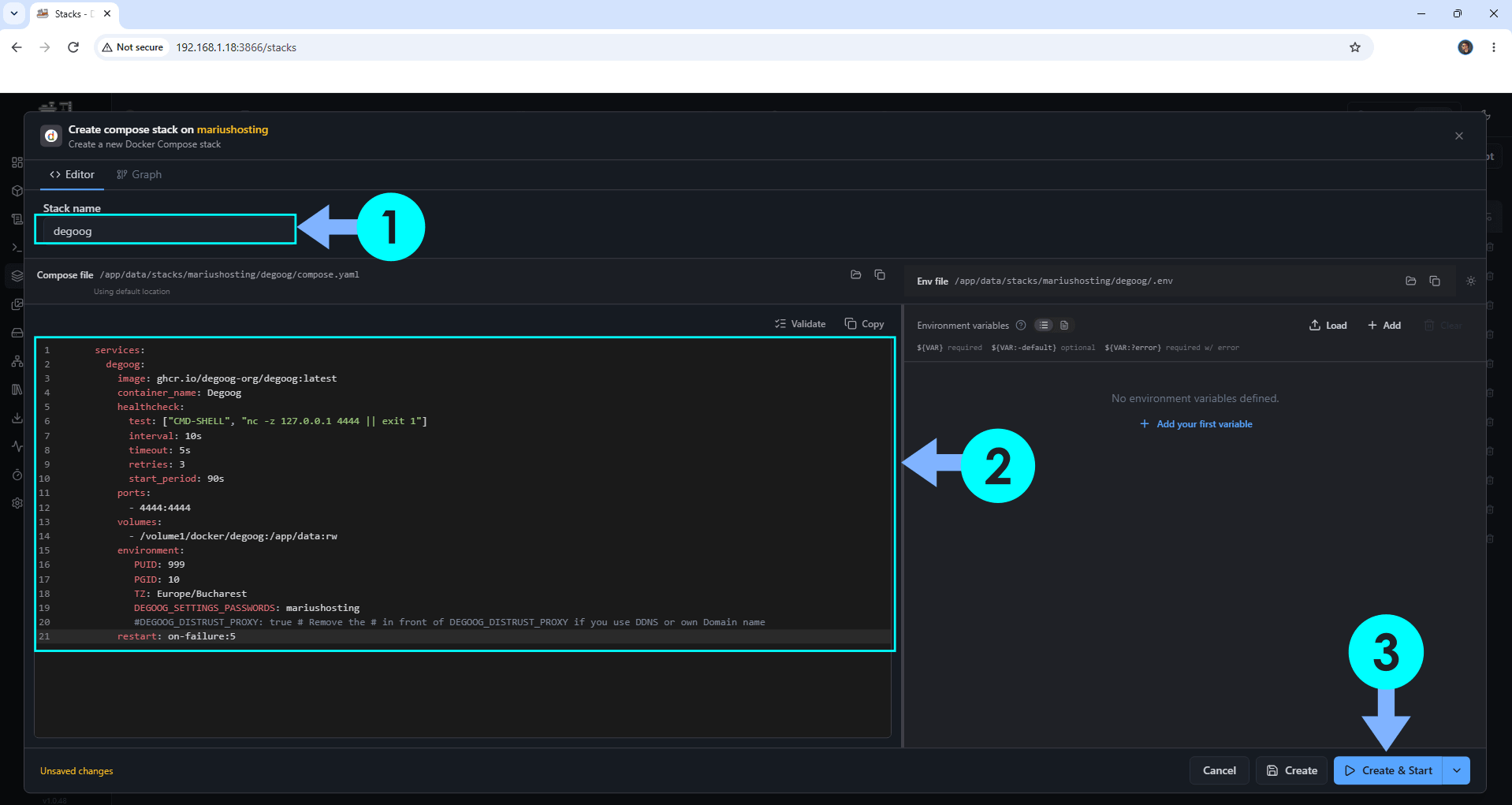Click the PUID: 999 line
Screen dimensions: 1512x805
pos(159,565)
